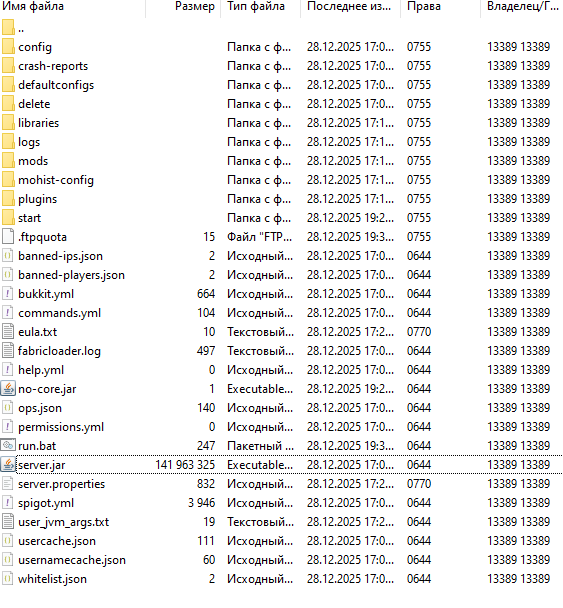The height and width of the screenshot is (608, 563).
Task: Sort by the Последнее изменение column header
Action: 350,7
